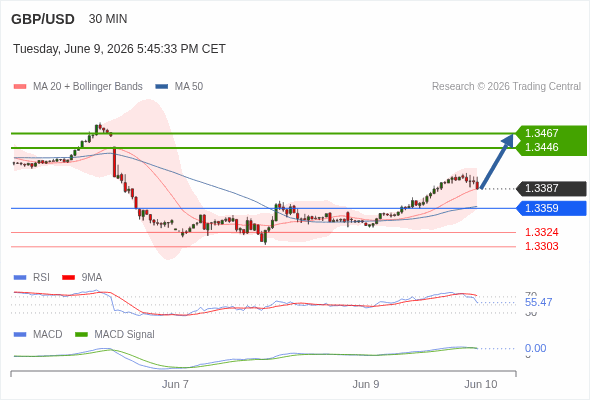Click the 1.3303 support level value
This screenshot has height=400, width=590.
point(542,246)
